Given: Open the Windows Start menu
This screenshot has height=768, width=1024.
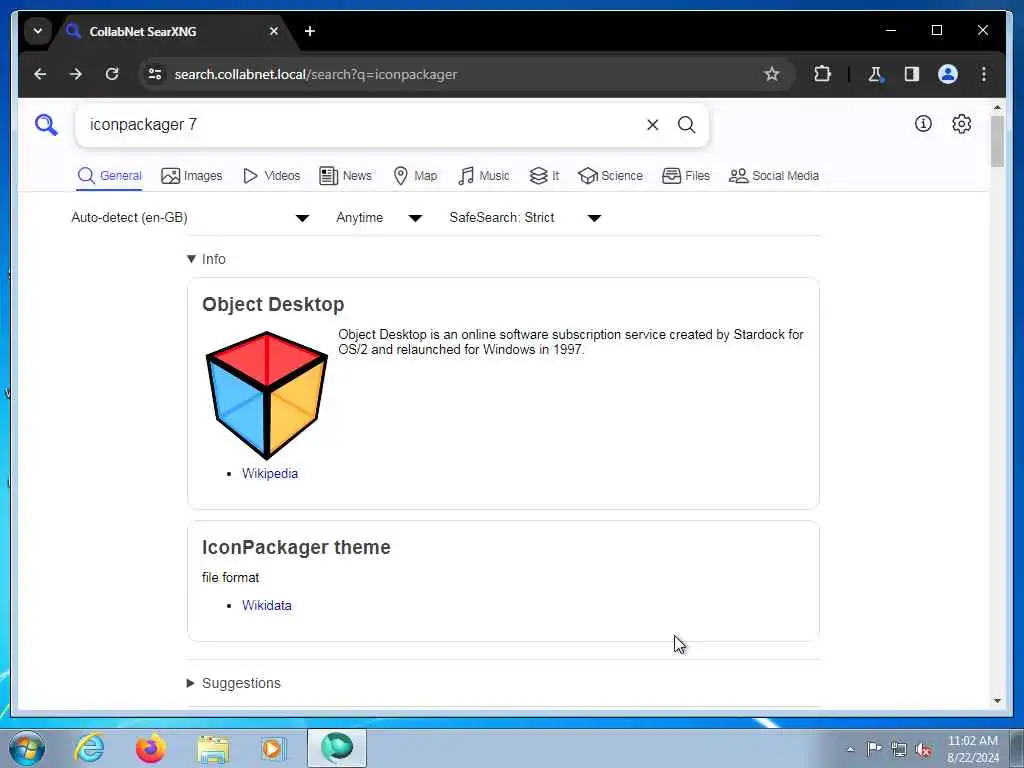Looking at the screenshot, I should coord(27,748).
